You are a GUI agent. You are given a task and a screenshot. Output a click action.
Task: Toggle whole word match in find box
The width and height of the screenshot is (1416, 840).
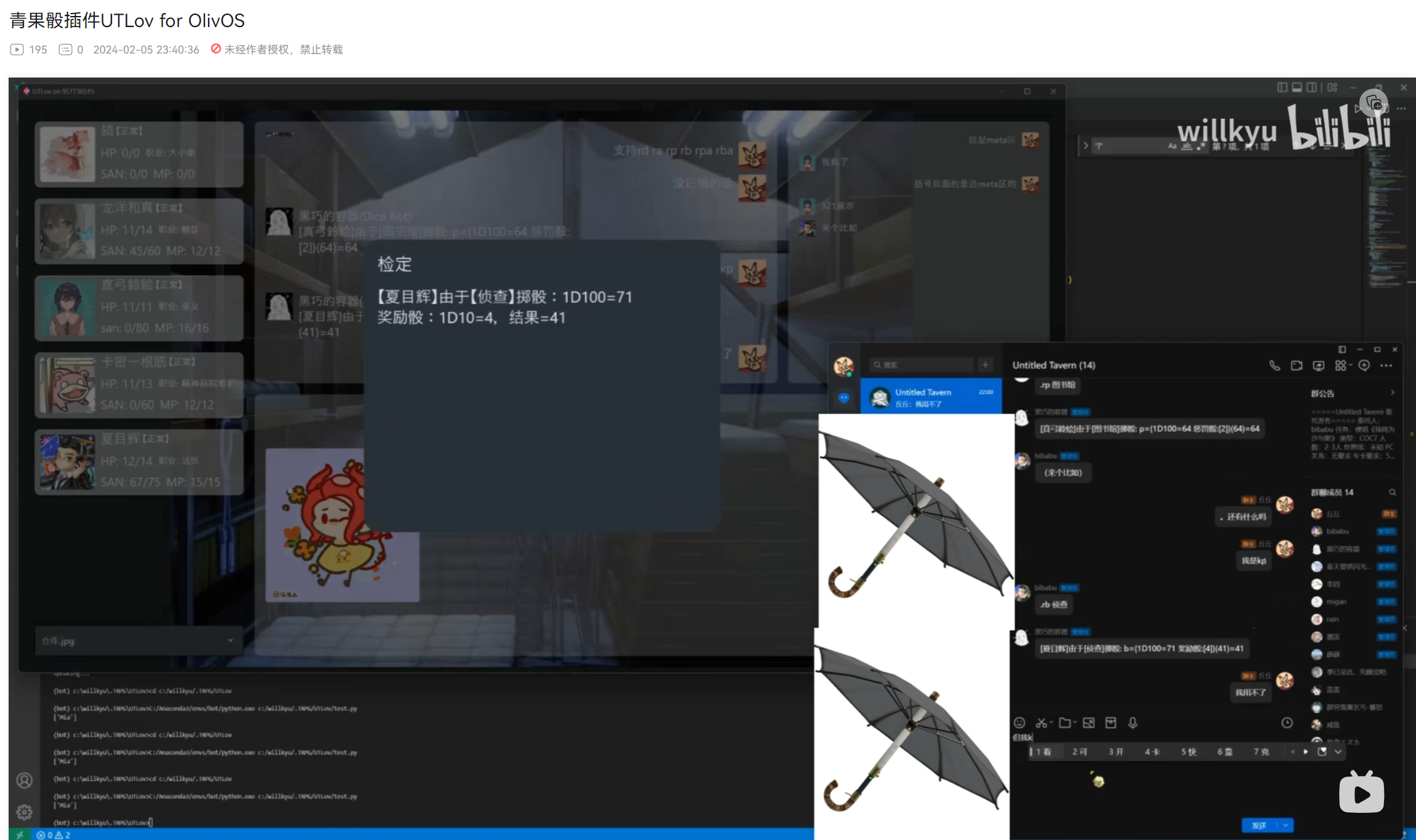coord(1186,146)
